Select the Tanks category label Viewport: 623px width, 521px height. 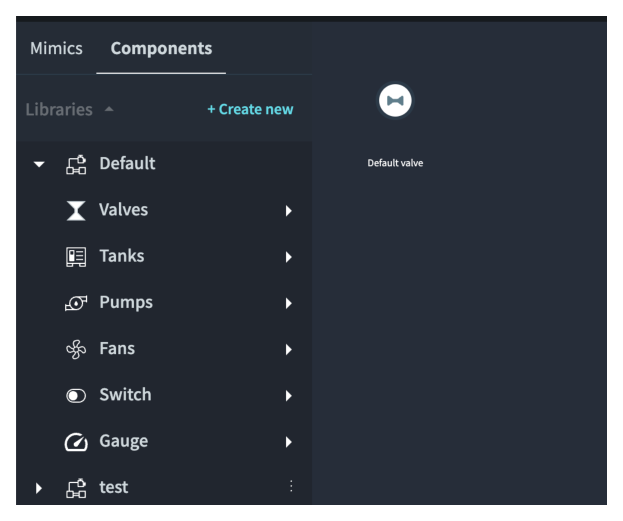(x=122, y=256)
